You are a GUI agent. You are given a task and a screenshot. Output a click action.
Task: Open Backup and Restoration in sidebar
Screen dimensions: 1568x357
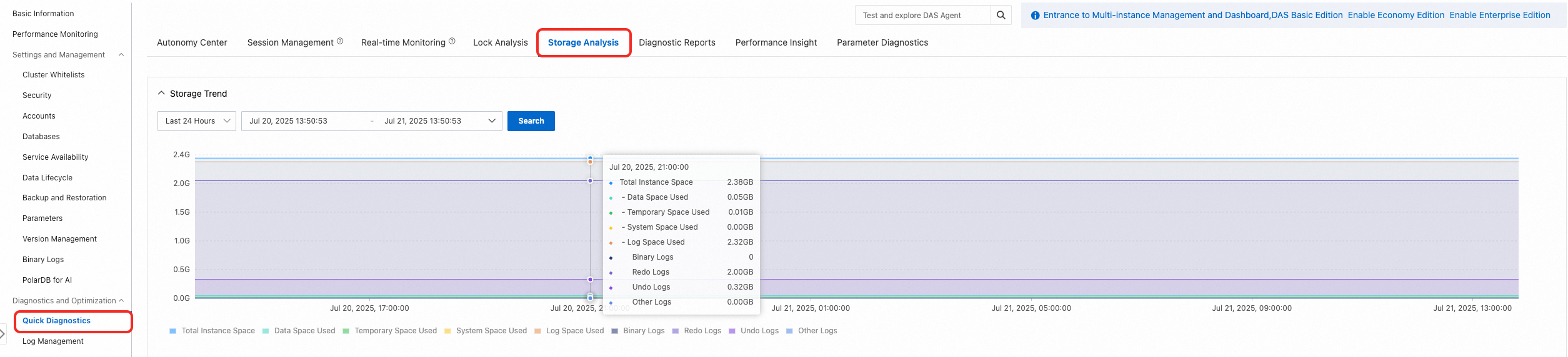[64, 198]
